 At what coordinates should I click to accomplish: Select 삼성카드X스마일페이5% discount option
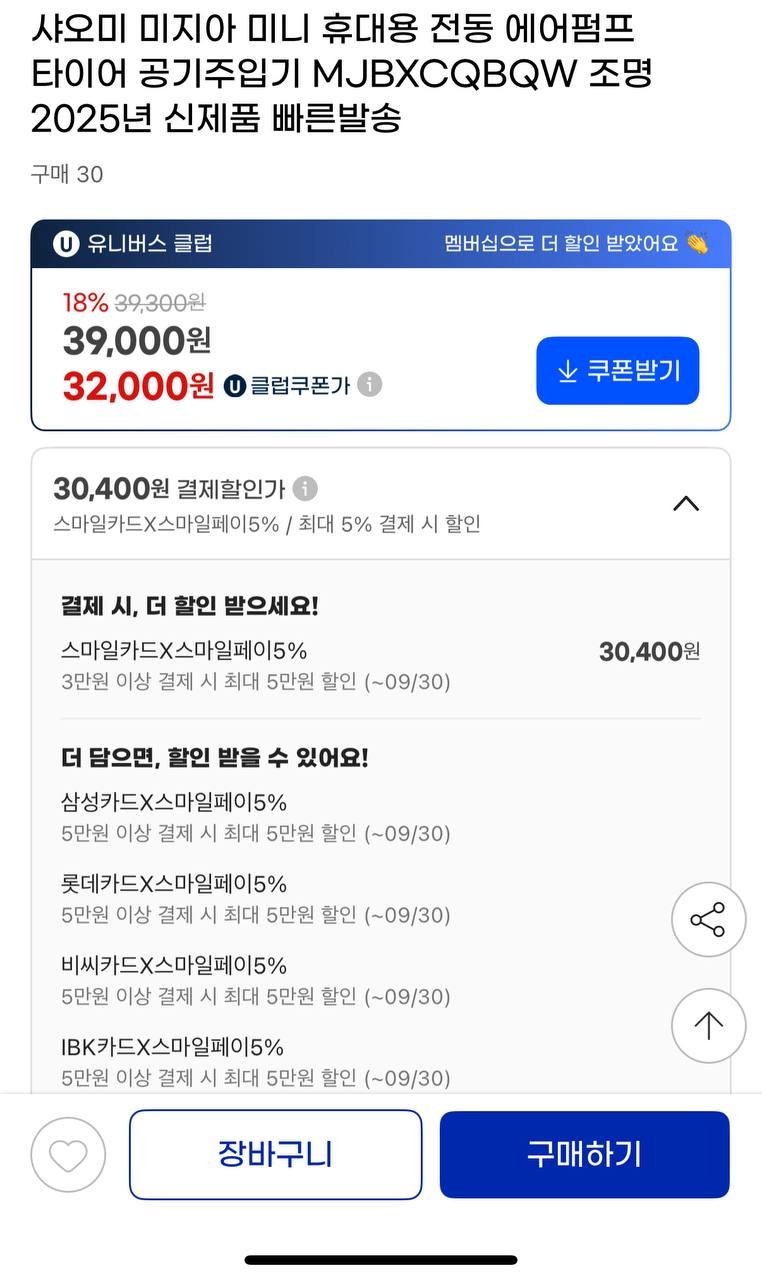[174, 802]
